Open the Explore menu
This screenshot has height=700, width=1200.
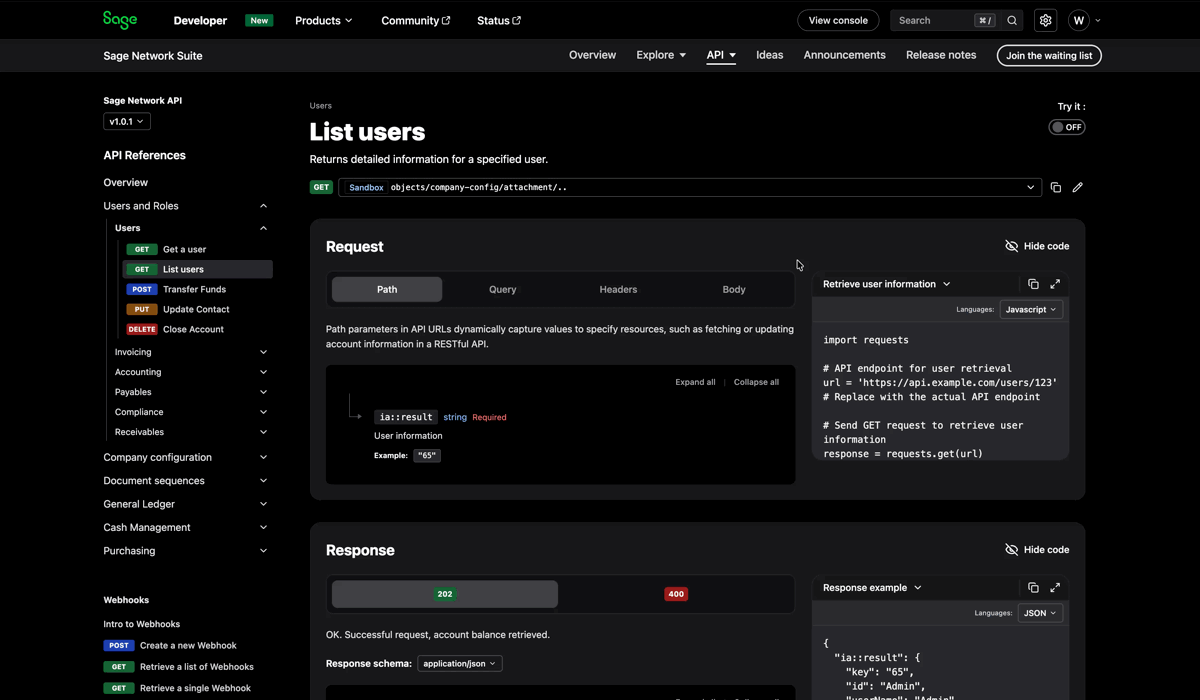tap(661, 55)
